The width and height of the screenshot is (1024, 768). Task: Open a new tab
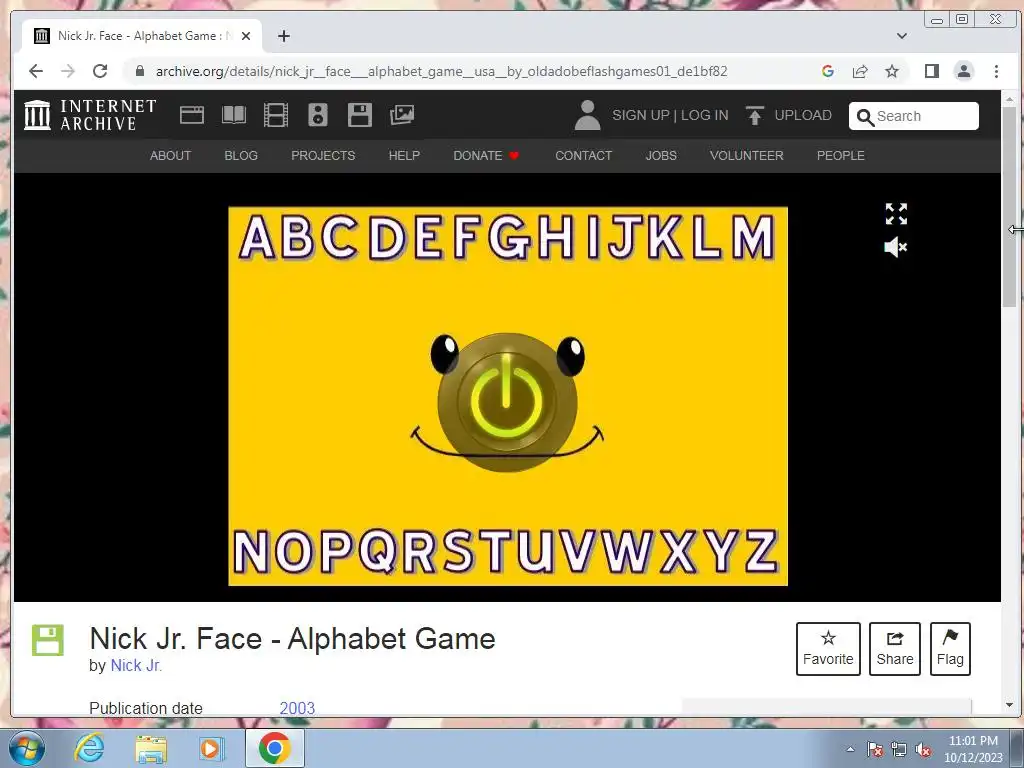tap(283, 36)
